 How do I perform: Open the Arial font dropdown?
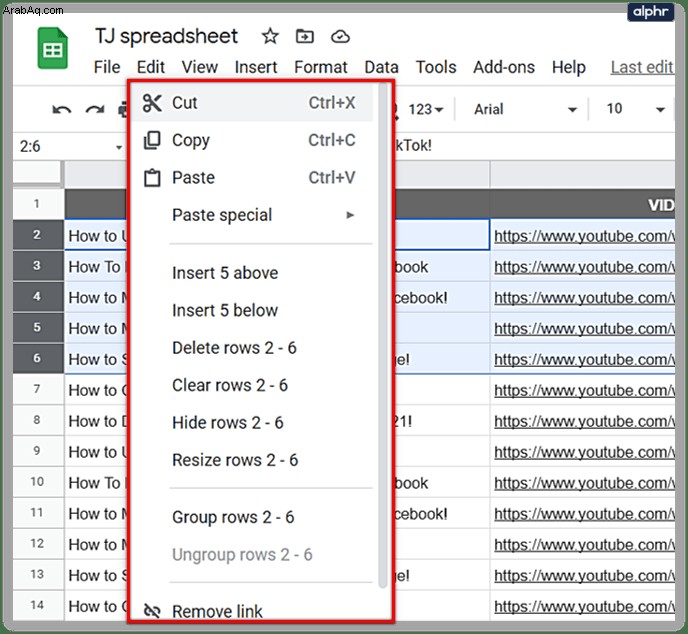525,109
